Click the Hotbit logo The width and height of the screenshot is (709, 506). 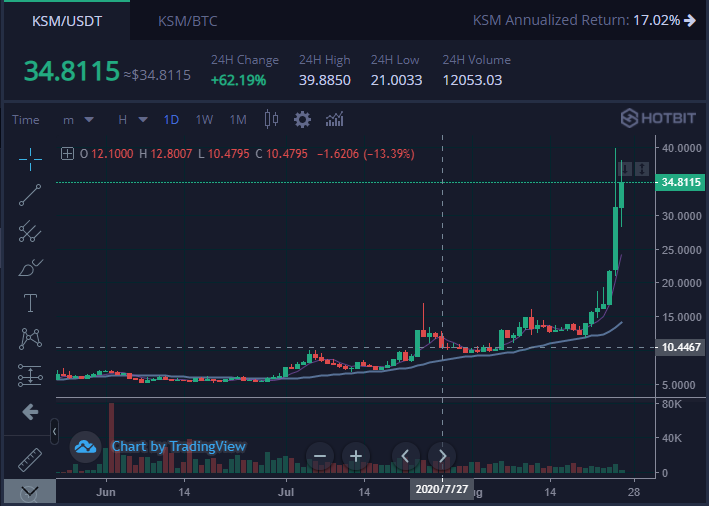coord(658,118)
